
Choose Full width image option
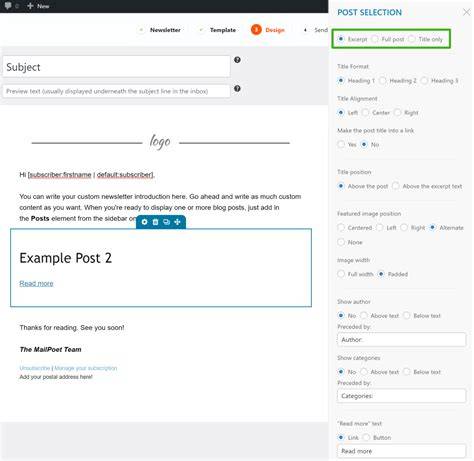[341, 274]
